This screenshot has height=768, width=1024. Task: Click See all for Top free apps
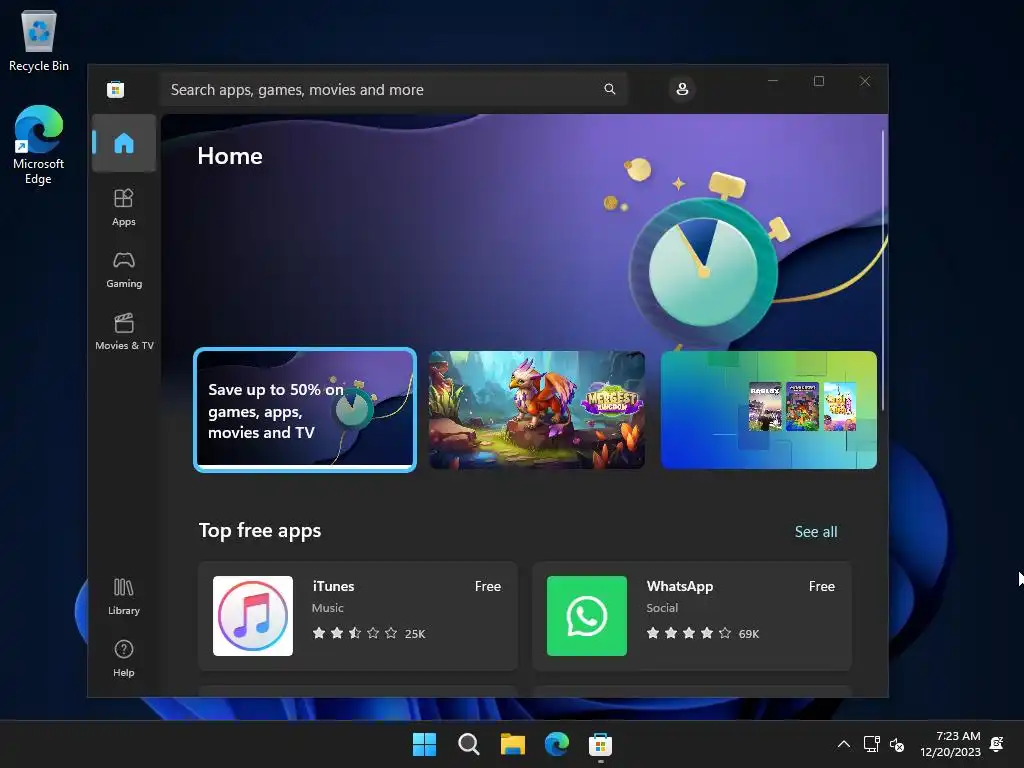[816, 532]
